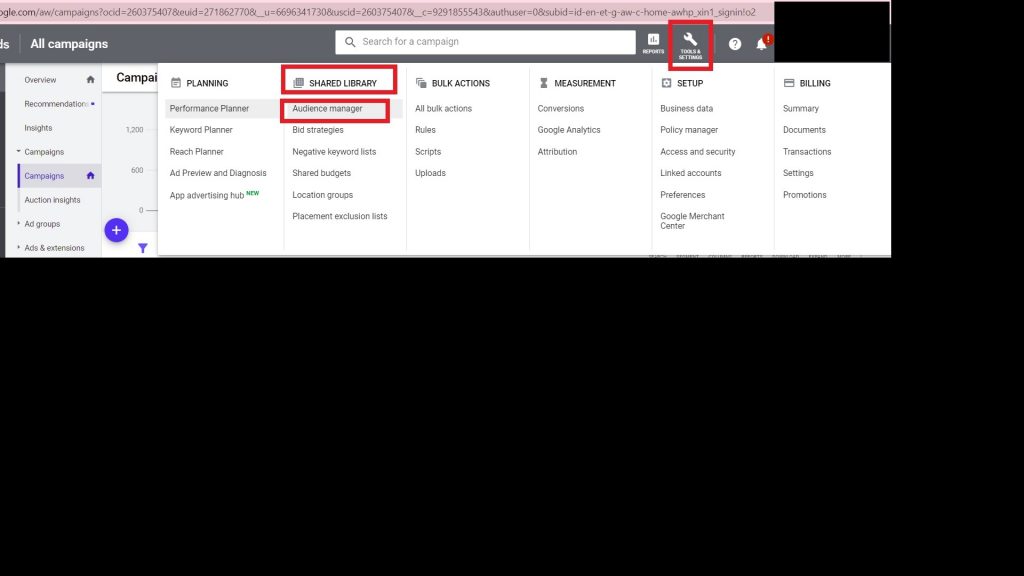Open Keyword Planner under Planning

[x=201, y=130]
